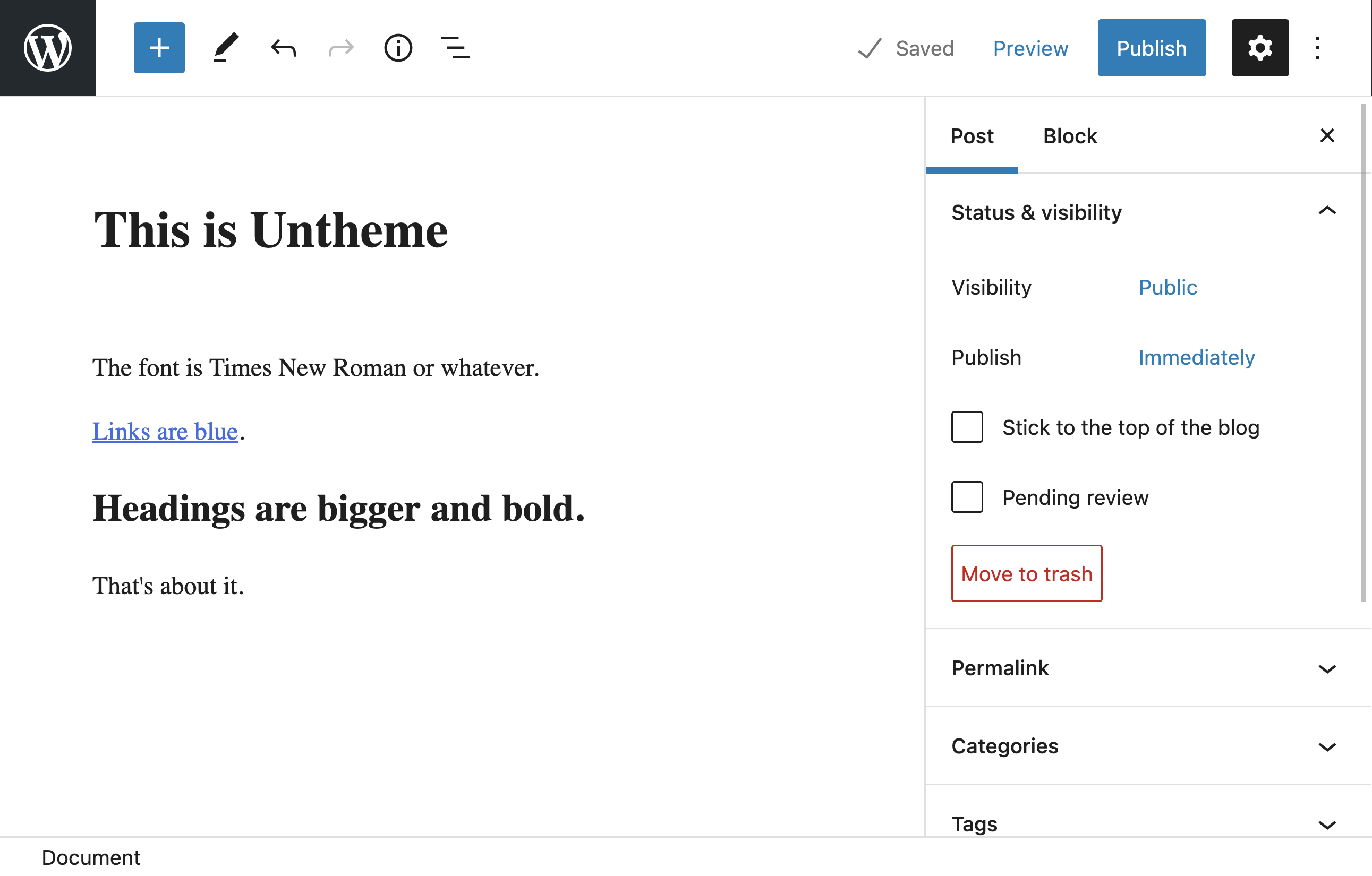Enable Stick to the top of the blog
This screenshot has height=876, width=1372.
(967, 427)
